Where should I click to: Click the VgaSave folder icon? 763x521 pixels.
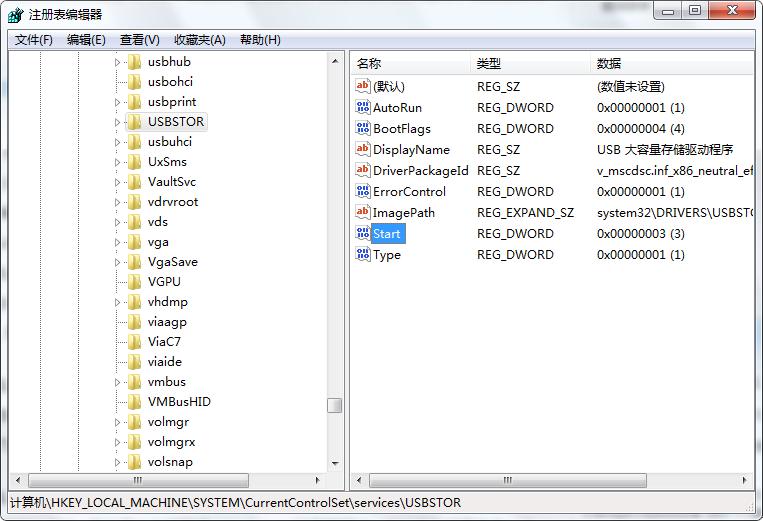(134, 262)
